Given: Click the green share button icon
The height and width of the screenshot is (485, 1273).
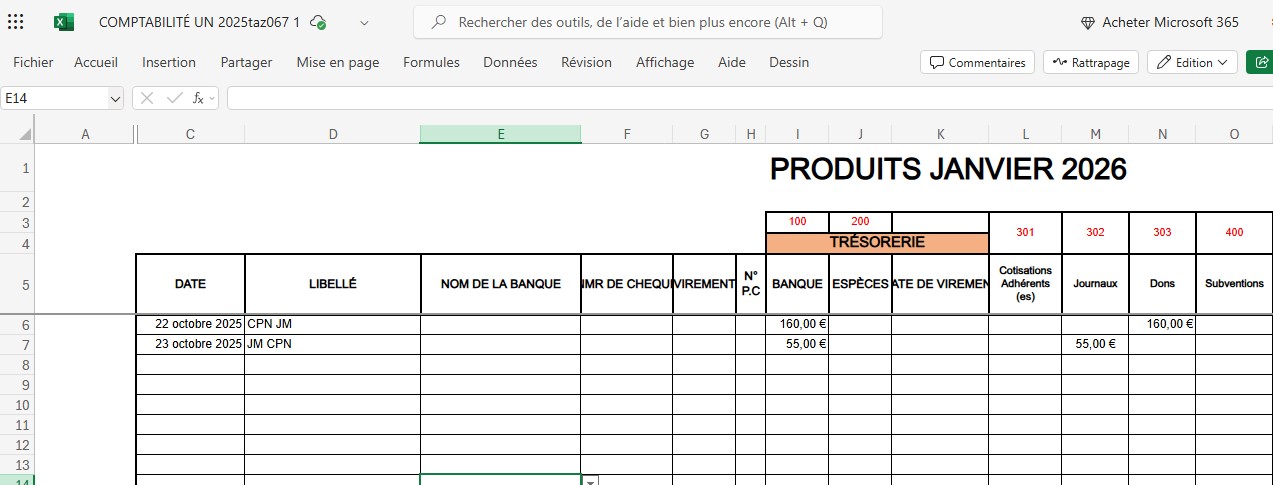Looking at the screenshot, I should tap(1259, 62).
